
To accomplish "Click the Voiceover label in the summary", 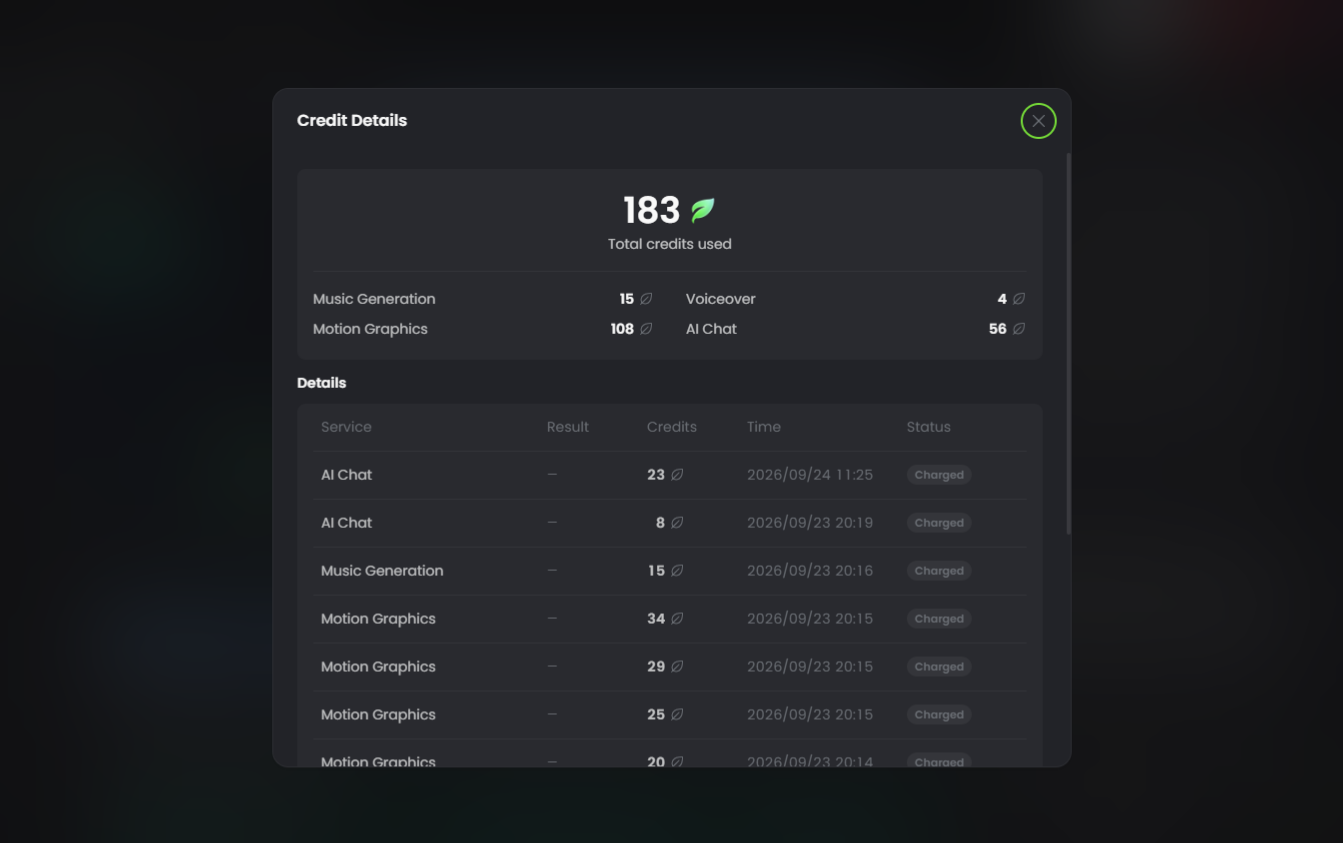I will pos(721,299).
